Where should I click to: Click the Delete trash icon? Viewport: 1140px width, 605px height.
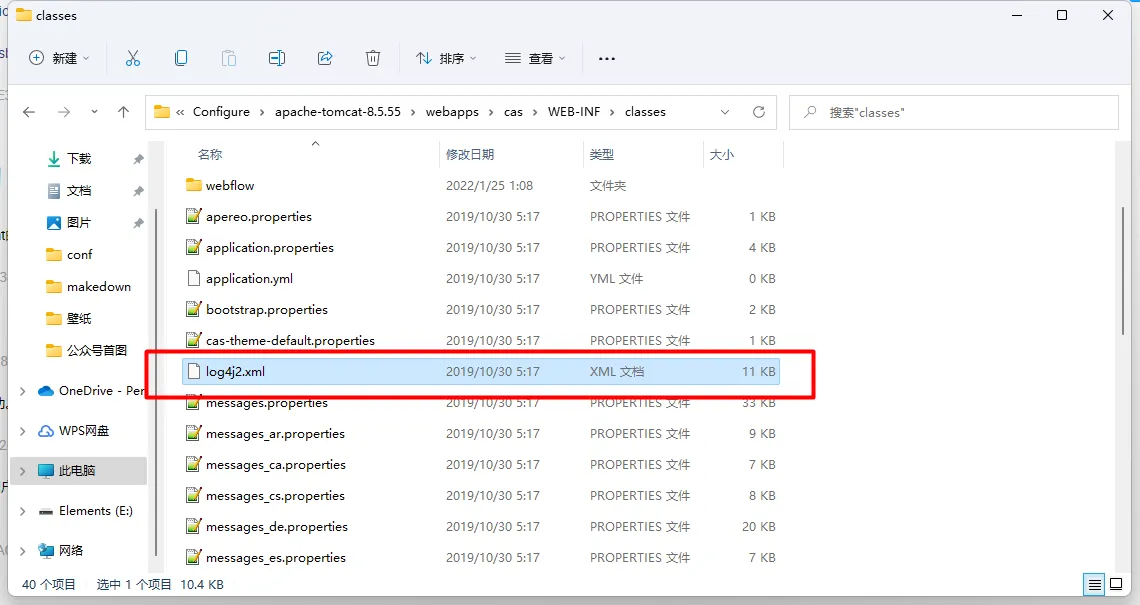point(373,58)
